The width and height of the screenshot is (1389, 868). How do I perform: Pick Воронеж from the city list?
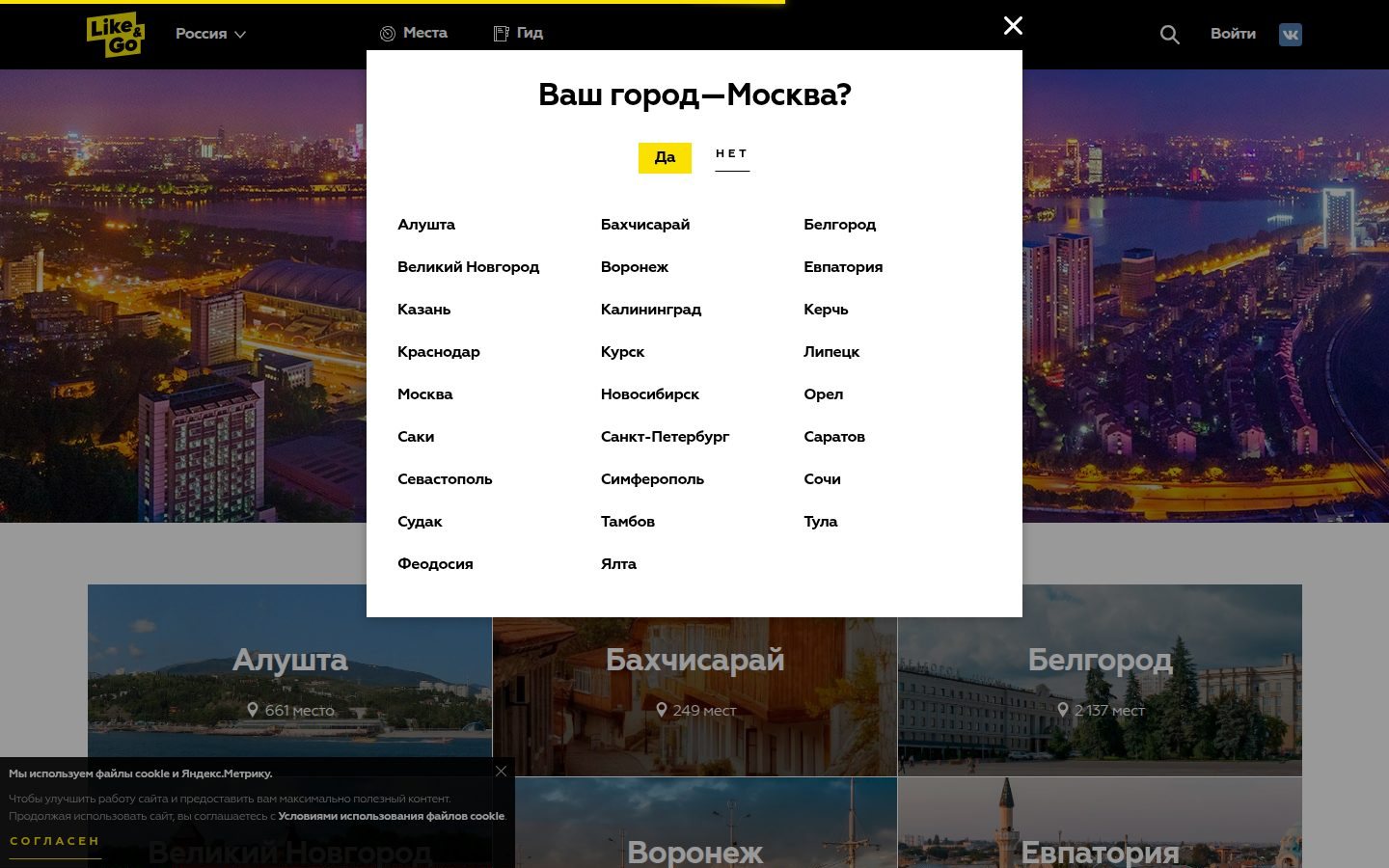635,267
